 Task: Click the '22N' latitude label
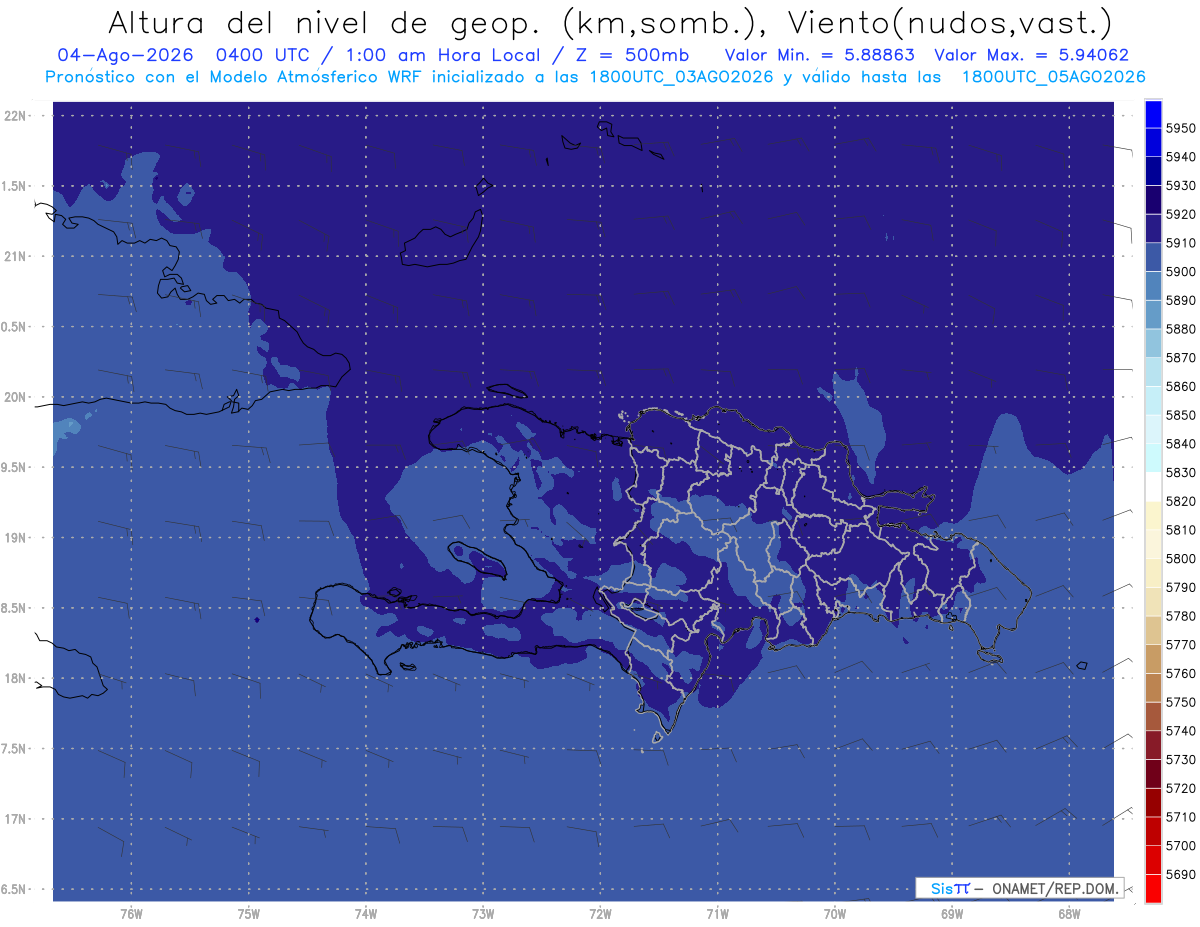[x=16, y=115]
